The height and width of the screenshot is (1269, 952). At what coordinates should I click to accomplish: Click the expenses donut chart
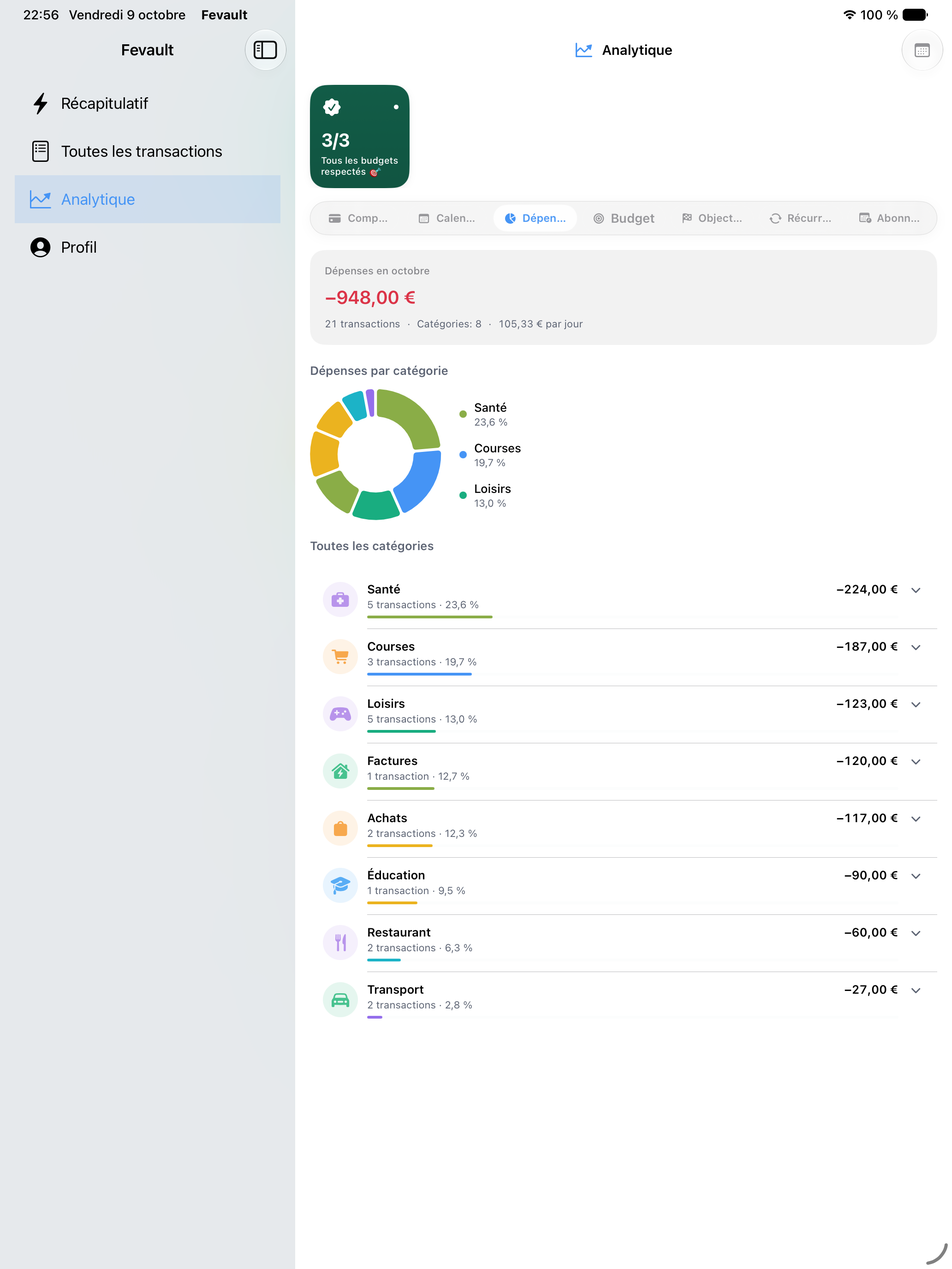coord(376,454)
